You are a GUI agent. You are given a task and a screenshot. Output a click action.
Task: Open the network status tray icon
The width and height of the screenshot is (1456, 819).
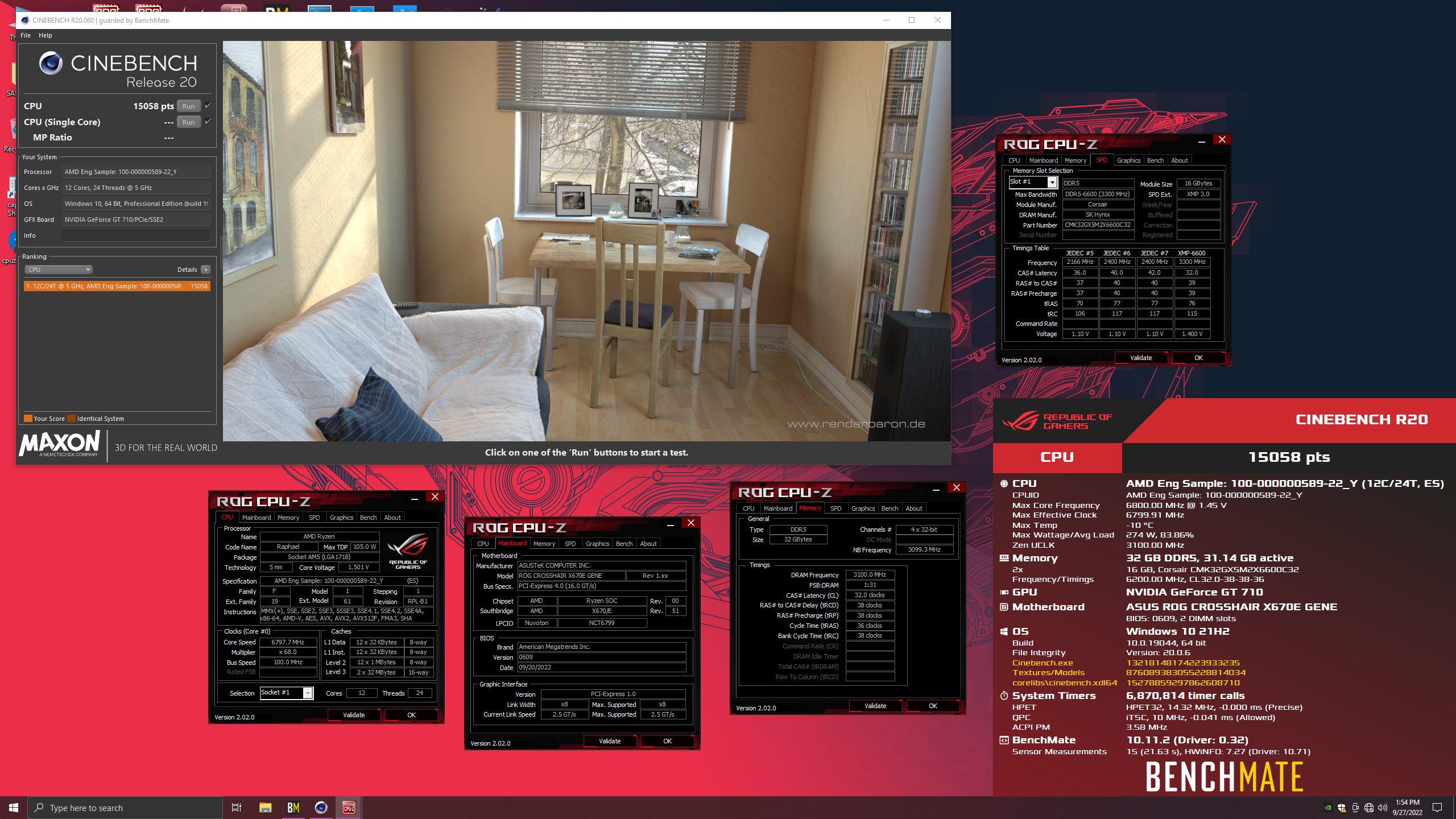coord(1369,808)
